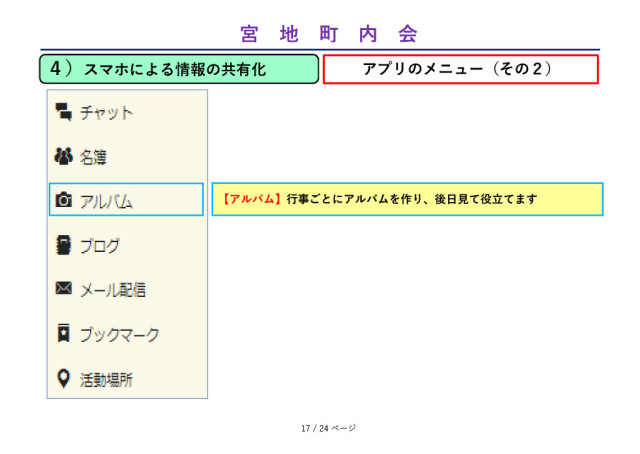The width and height of the screenshot is (640, 454).
Task: Choose the highlighted アルバム label
Action: pyautogui.click(x=106, y=201)
